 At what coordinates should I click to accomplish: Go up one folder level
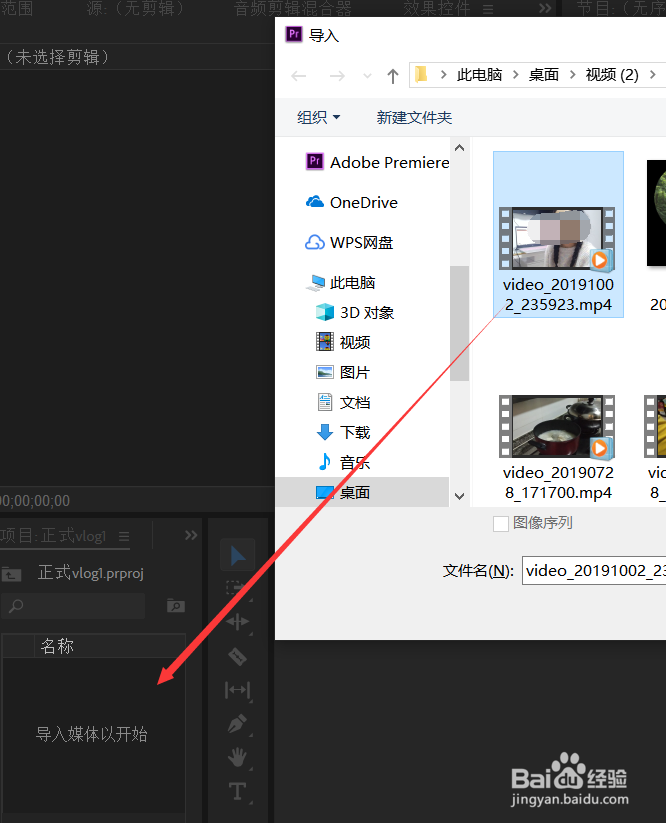pyautogui.click(x=393, y=76)
